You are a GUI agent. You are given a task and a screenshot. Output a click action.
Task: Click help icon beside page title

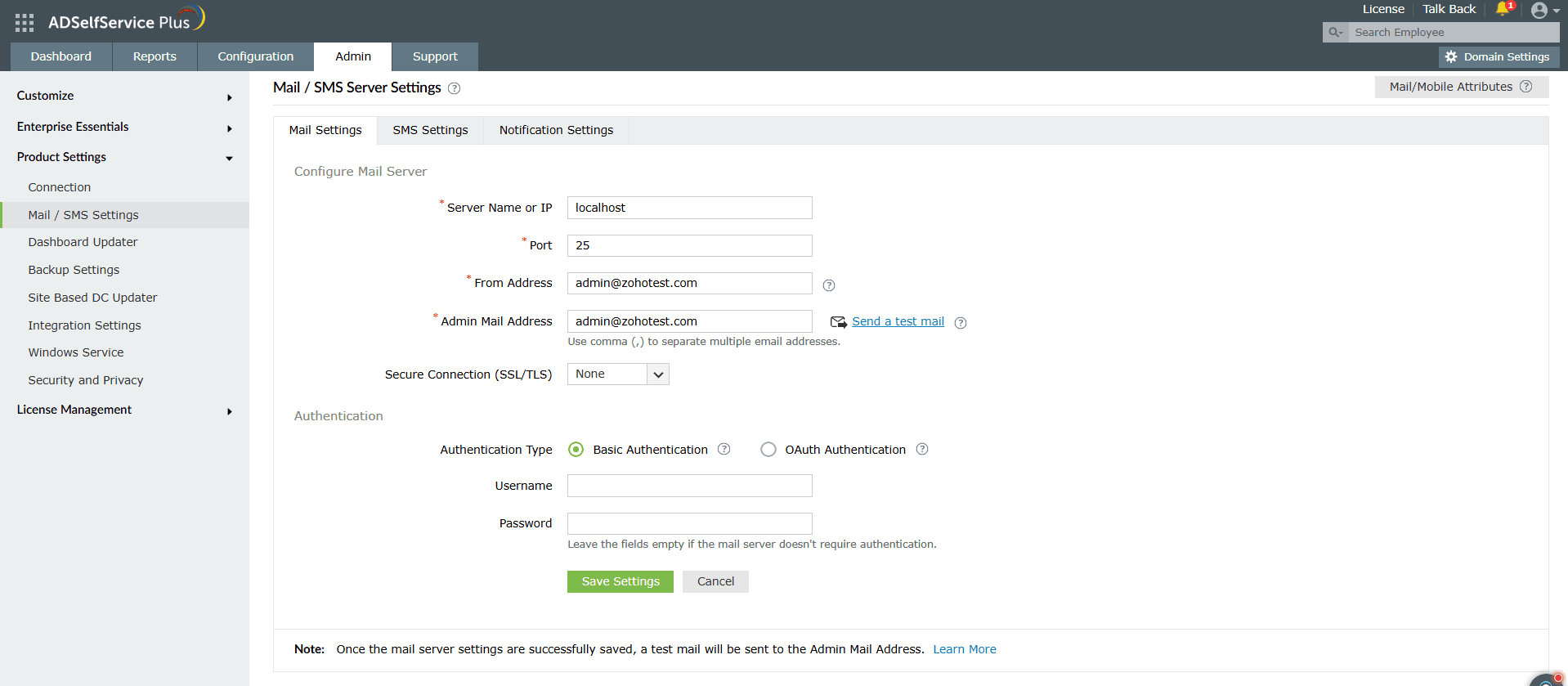(x=455, y=88)
